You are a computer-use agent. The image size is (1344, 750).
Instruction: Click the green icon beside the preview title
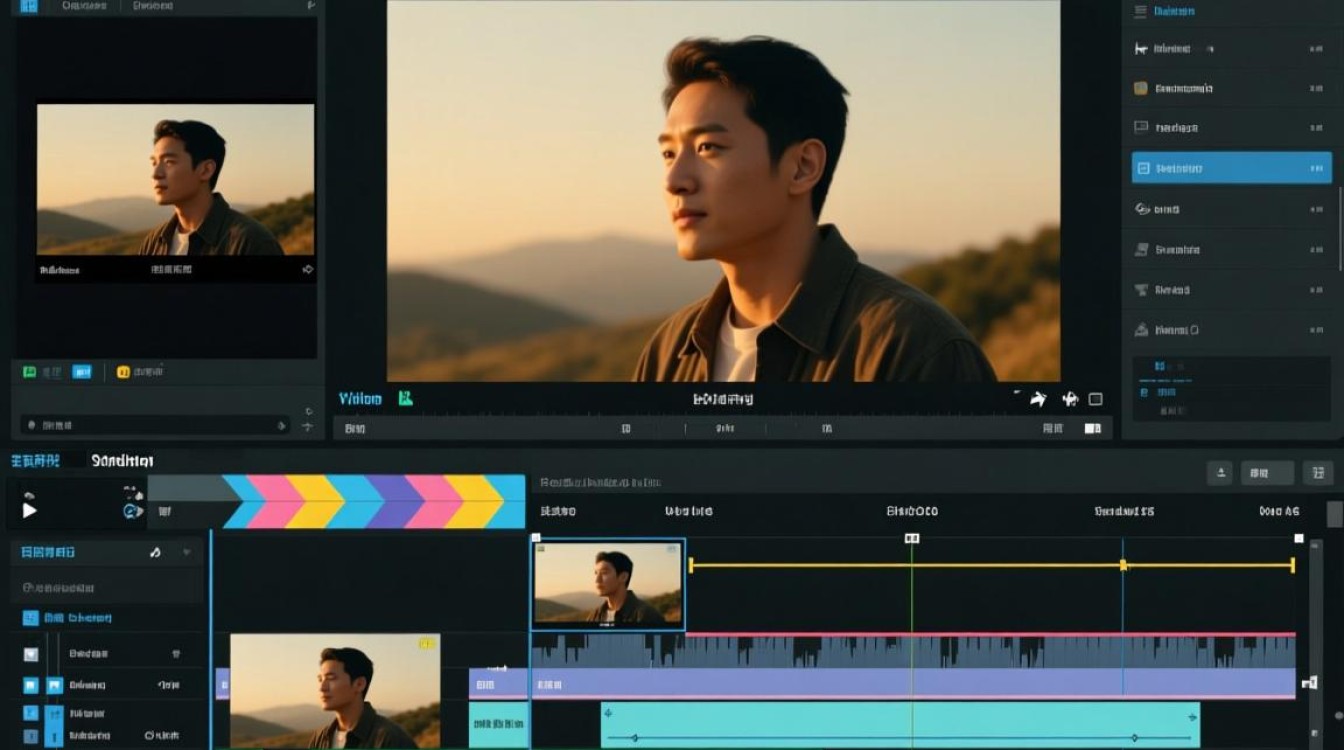(405, 398)
